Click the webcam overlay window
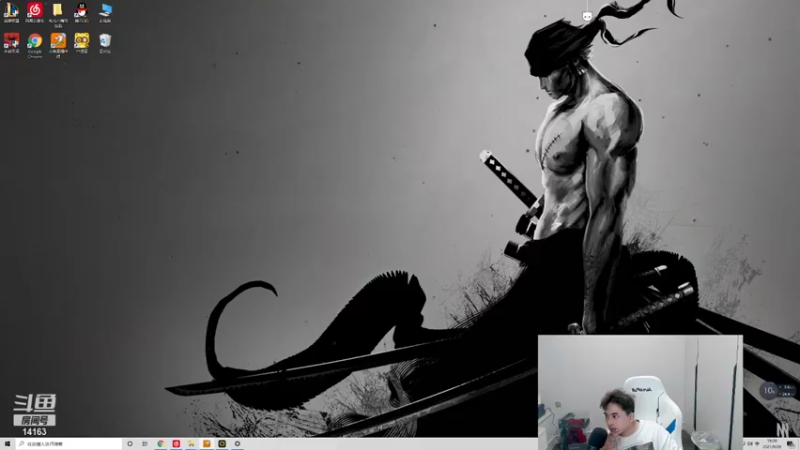The image size is (800, 450). tap(640, 392)
